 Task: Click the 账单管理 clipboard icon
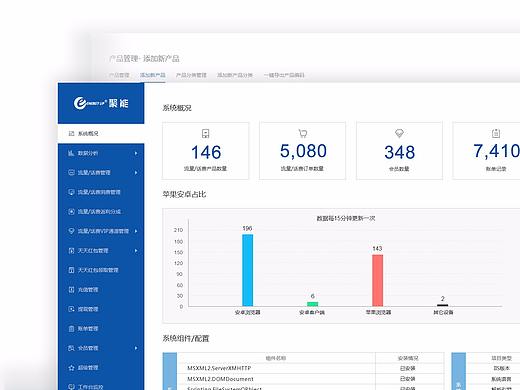[x=71, y=328]
